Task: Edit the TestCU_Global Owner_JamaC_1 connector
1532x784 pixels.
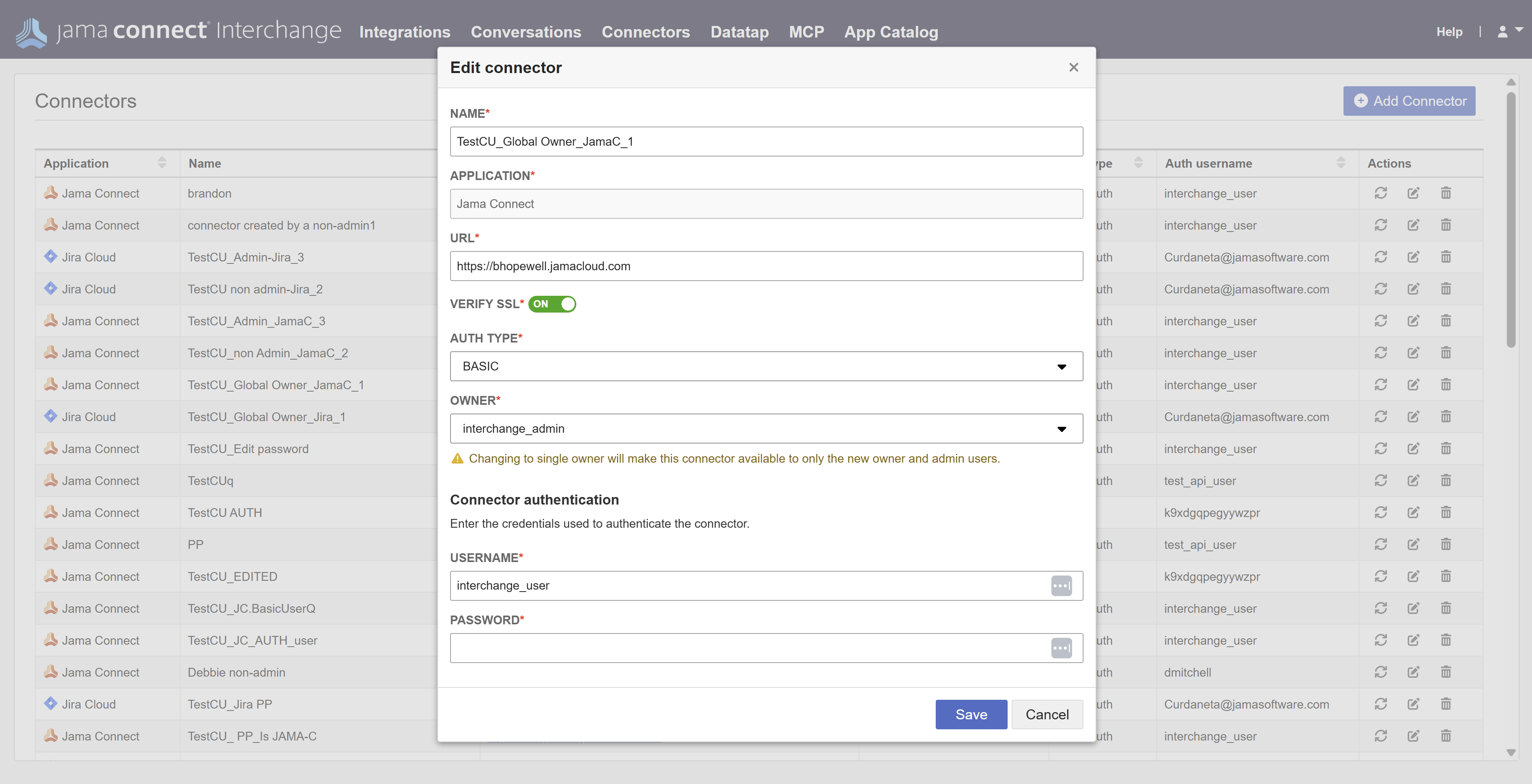Action: point(1413,384)
